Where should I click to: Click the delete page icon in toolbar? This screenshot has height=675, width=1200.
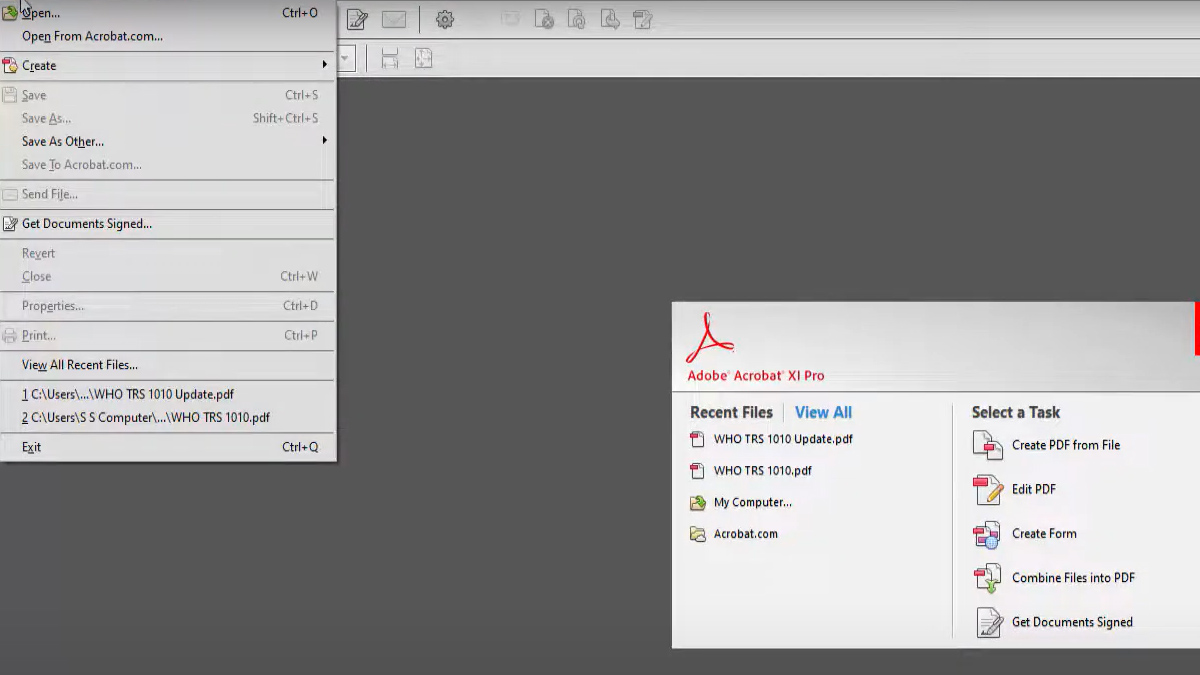pos(544,19)
